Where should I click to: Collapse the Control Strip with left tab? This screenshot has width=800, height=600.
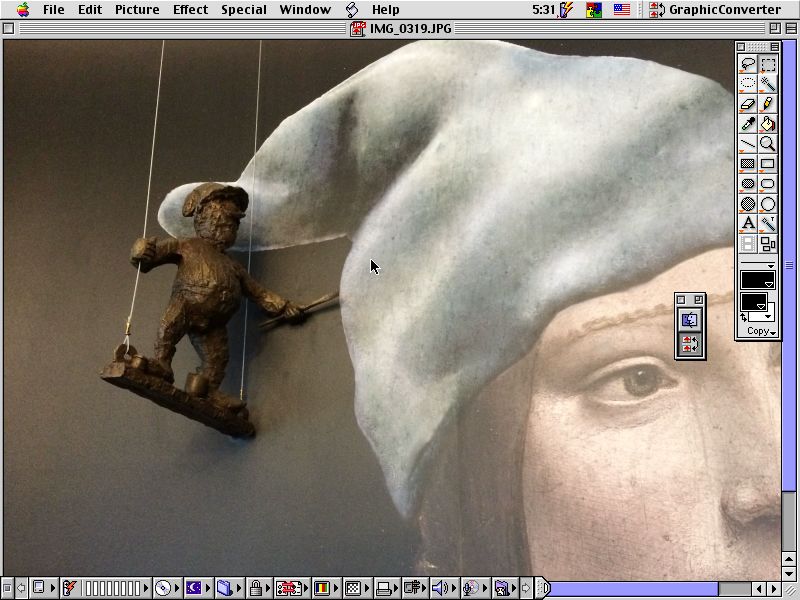[x=7, y=588]
